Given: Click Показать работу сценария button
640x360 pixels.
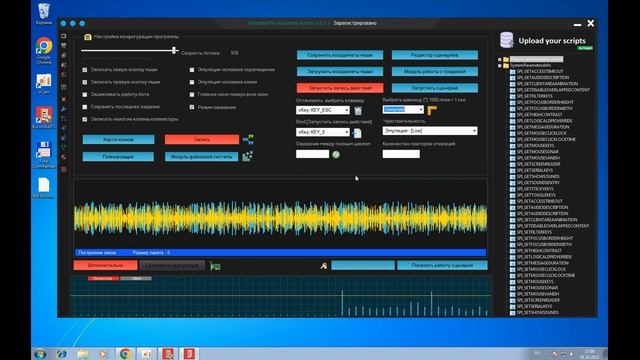Looking at the screenshot, I should coord(442,265).
